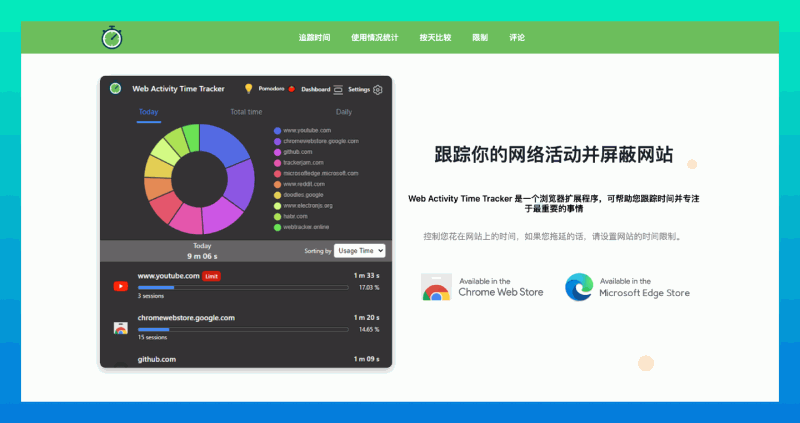Click the 17.03 % value
800x423 pixels.
click(x=369, y=288)
